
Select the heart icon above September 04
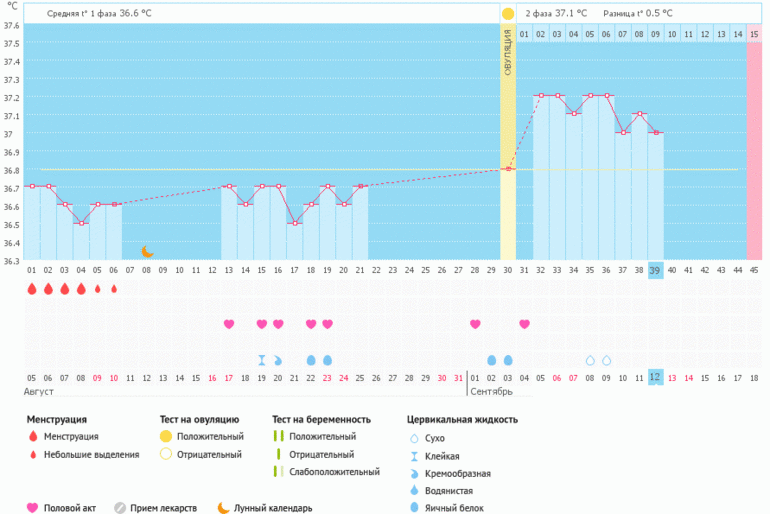tap(524, 324)
